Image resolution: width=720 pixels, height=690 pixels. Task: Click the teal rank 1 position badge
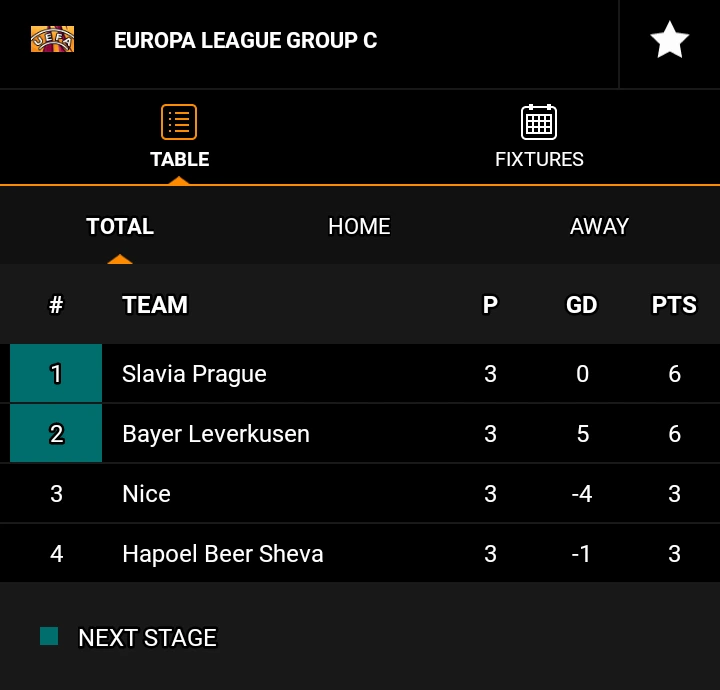[56, 374]
